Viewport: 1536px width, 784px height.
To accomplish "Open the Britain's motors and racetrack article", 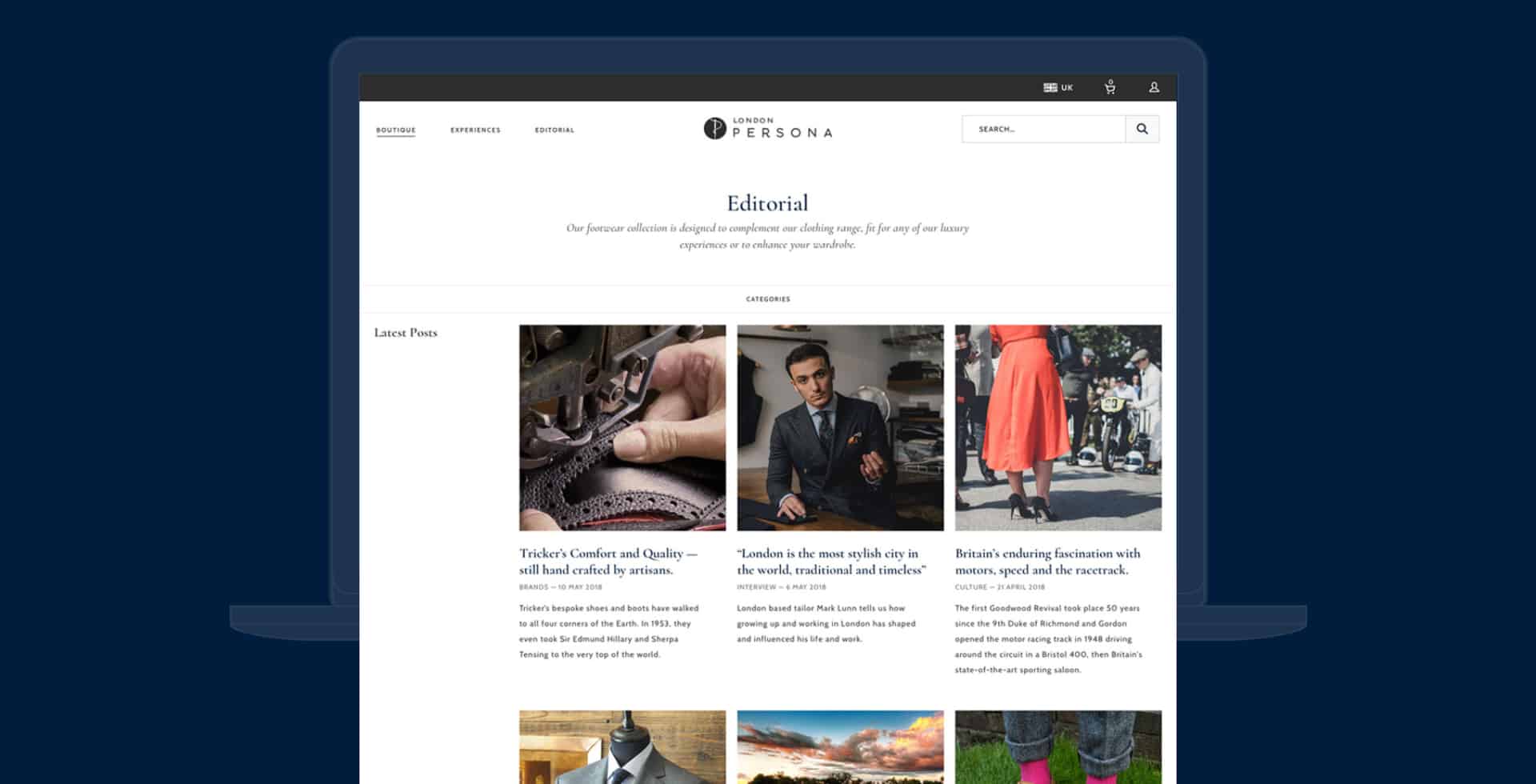I will click(x=1046, y=562).
